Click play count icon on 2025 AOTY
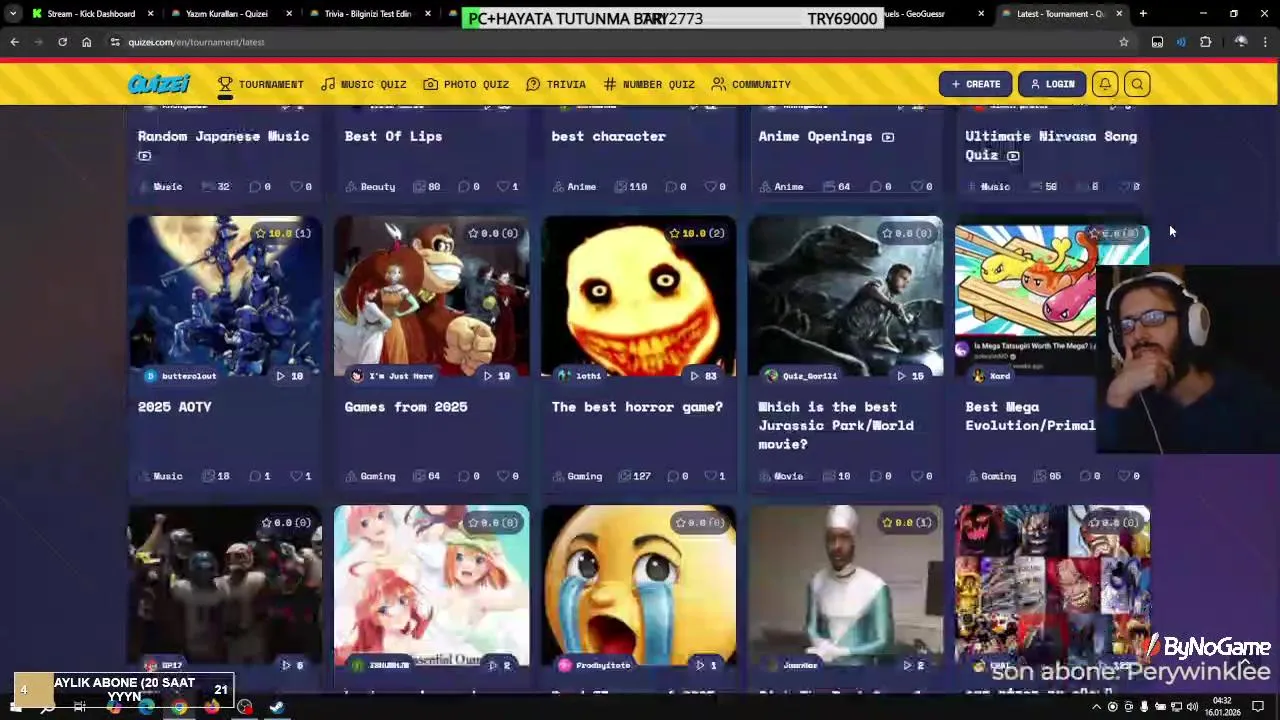The image size is (1280, 720). (281, 376)
